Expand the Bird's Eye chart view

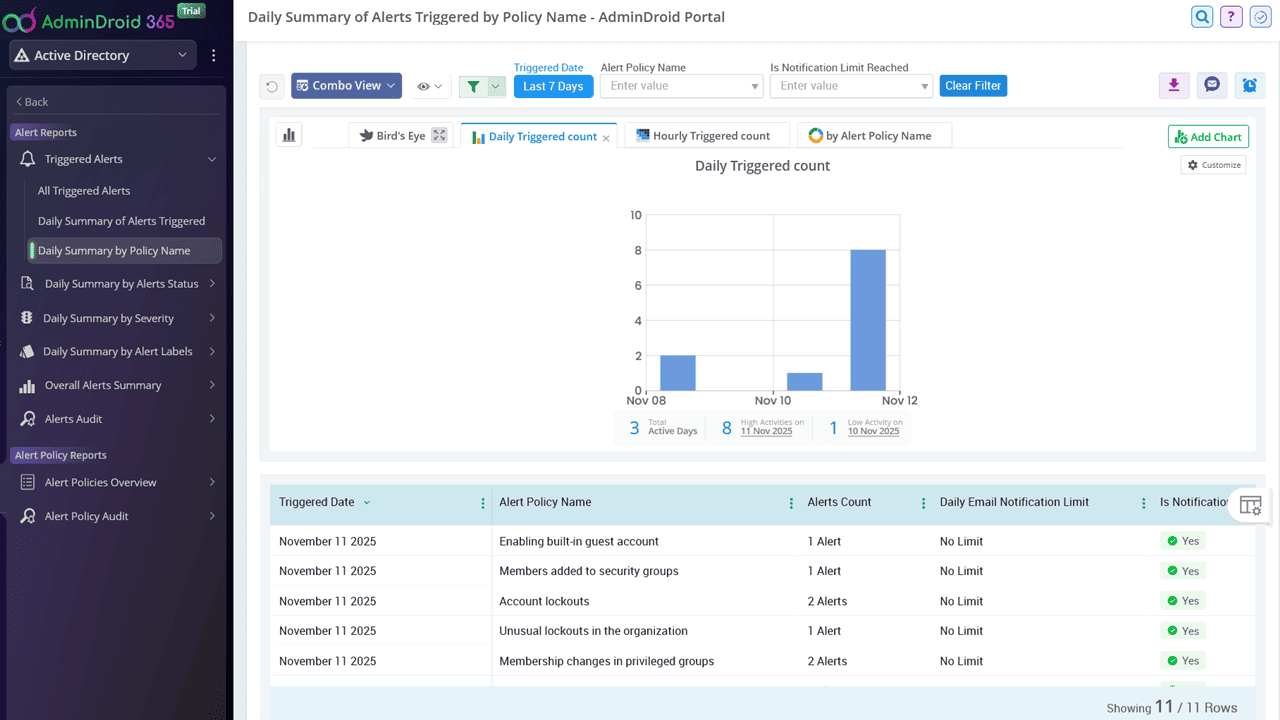[439, 136]
